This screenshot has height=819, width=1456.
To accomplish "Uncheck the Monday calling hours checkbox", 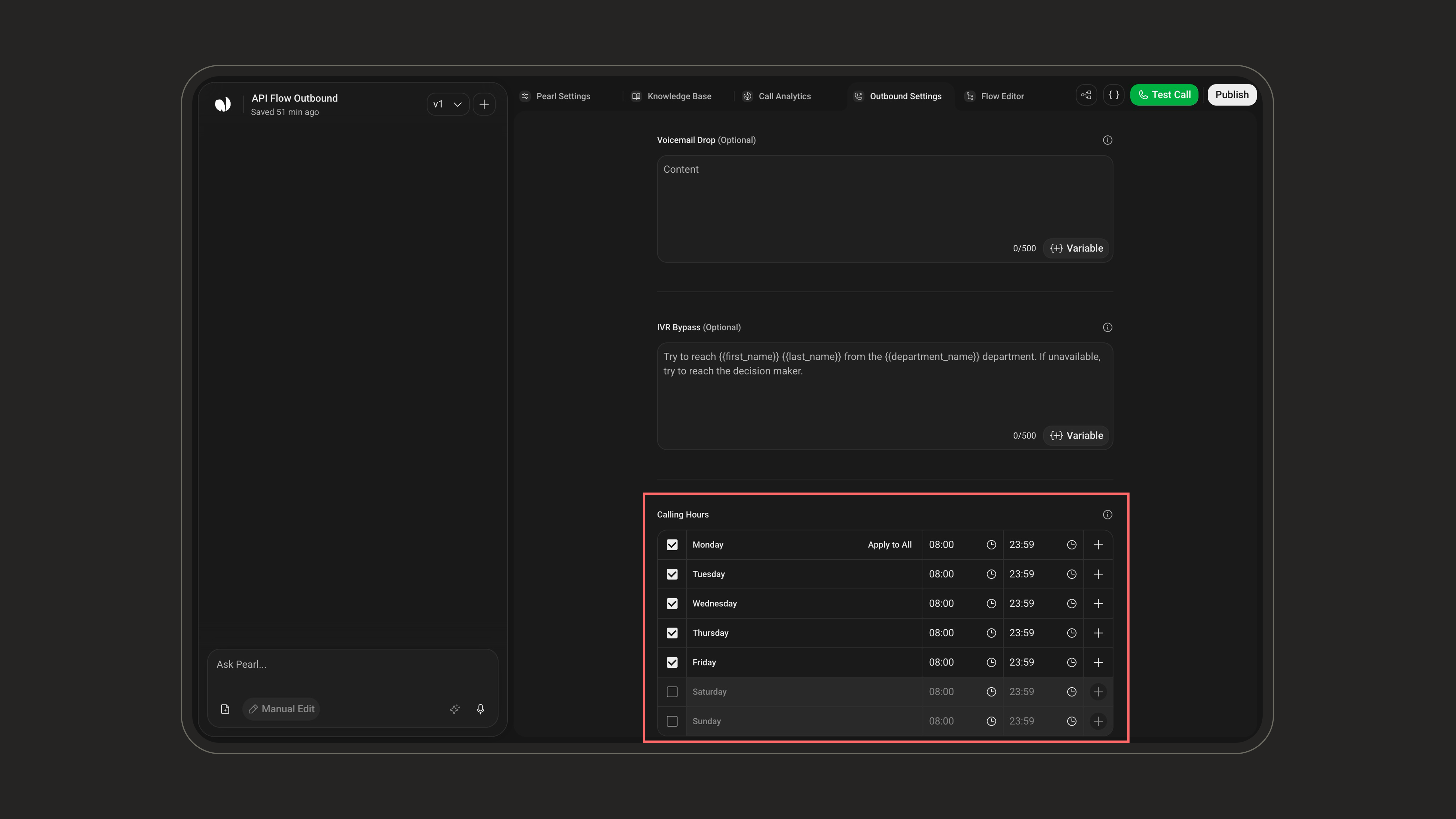I will pos(672,545).
